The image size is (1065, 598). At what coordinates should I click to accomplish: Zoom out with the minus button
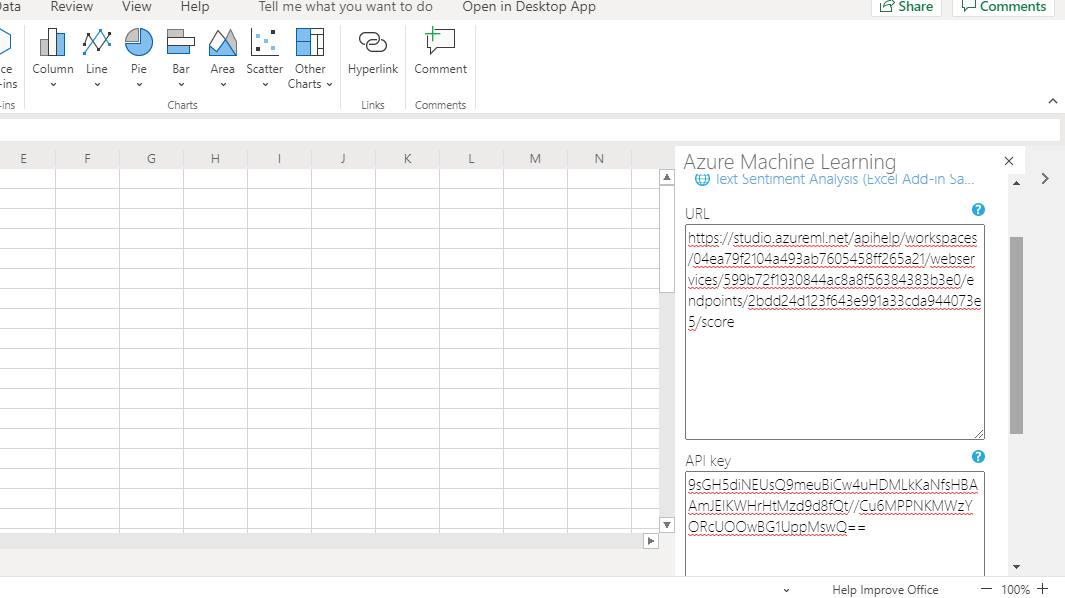point(986,589)
